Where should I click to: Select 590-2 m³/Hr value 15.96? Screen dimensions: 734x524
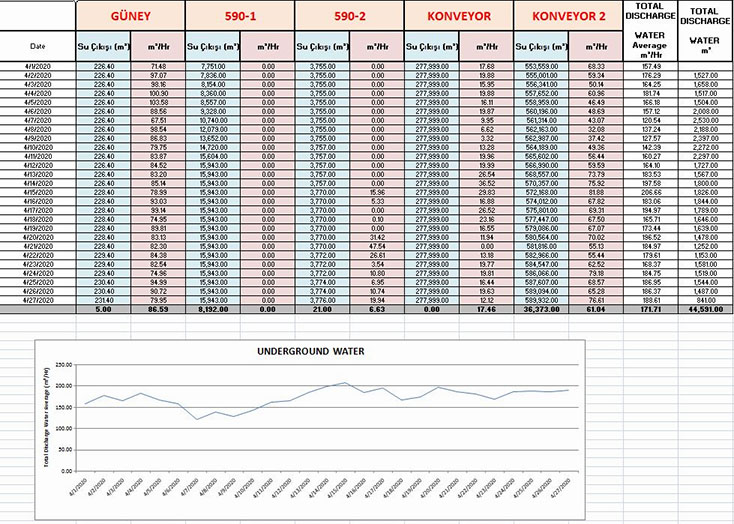[x=377, y=192]
